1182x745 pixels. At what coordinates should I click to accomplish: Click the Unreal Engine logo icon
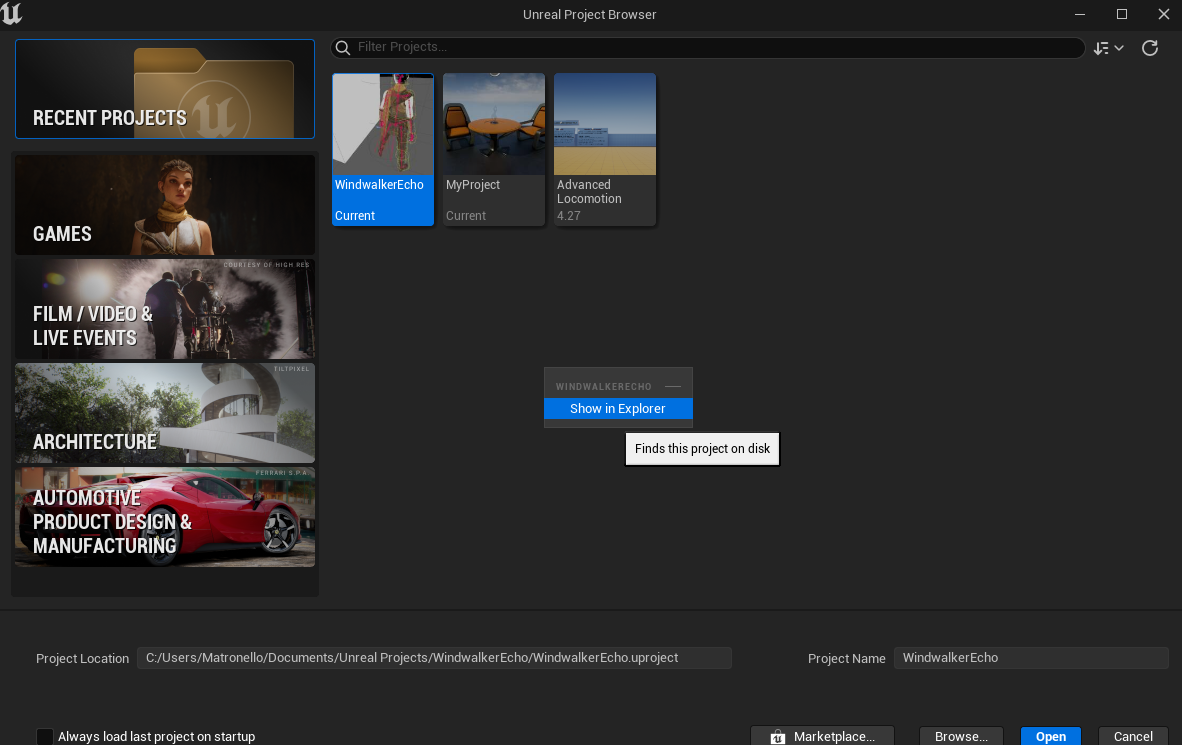[x=12, y=14]
